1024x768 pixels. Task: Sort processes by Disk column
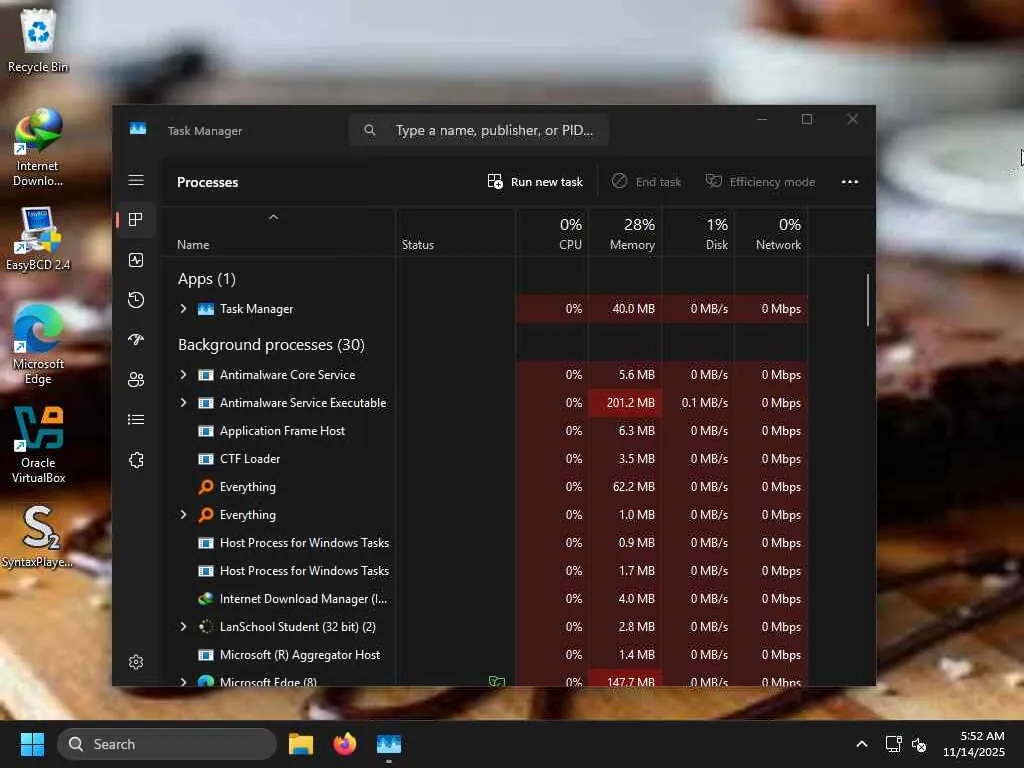(x=698, y=234)
